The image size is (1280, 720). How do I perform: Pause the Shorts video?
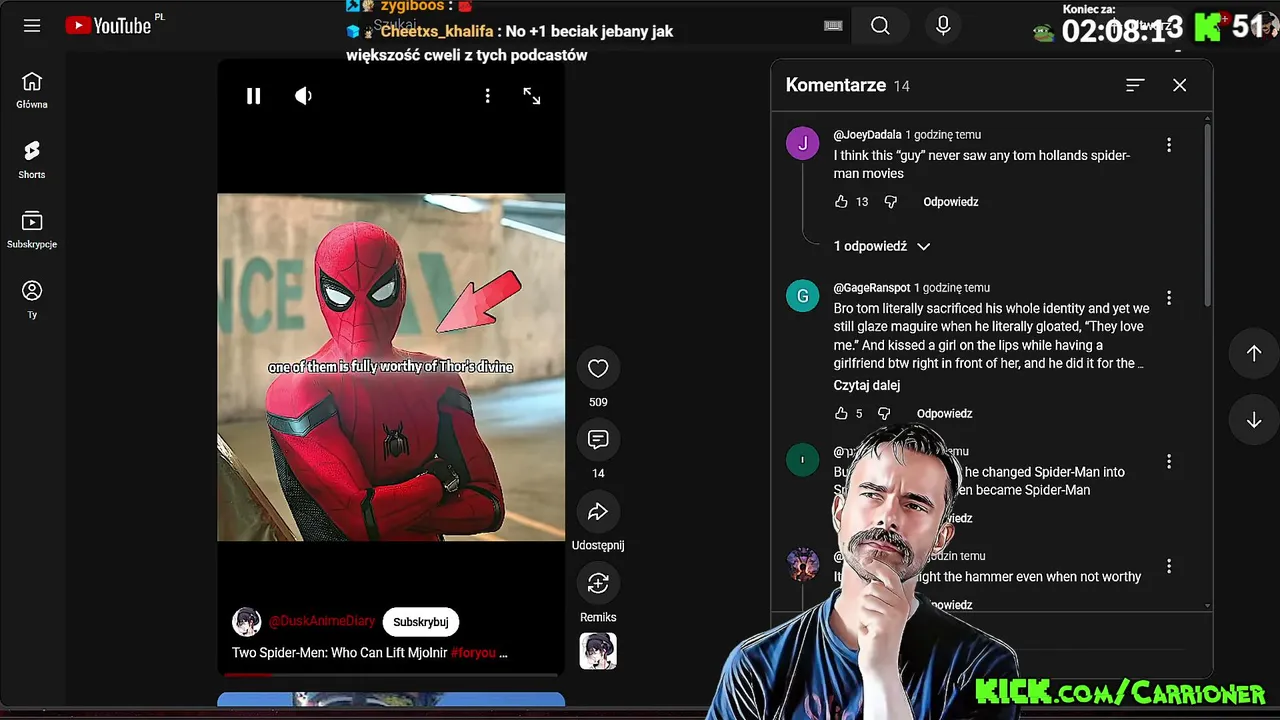pyautogui.click(x=254, y=96)
